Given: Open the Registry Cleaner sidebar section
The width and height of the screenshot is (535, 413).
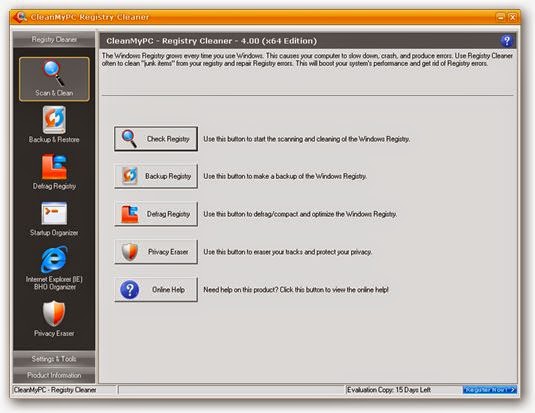Looking at the screenshot, I should (54, 40).
